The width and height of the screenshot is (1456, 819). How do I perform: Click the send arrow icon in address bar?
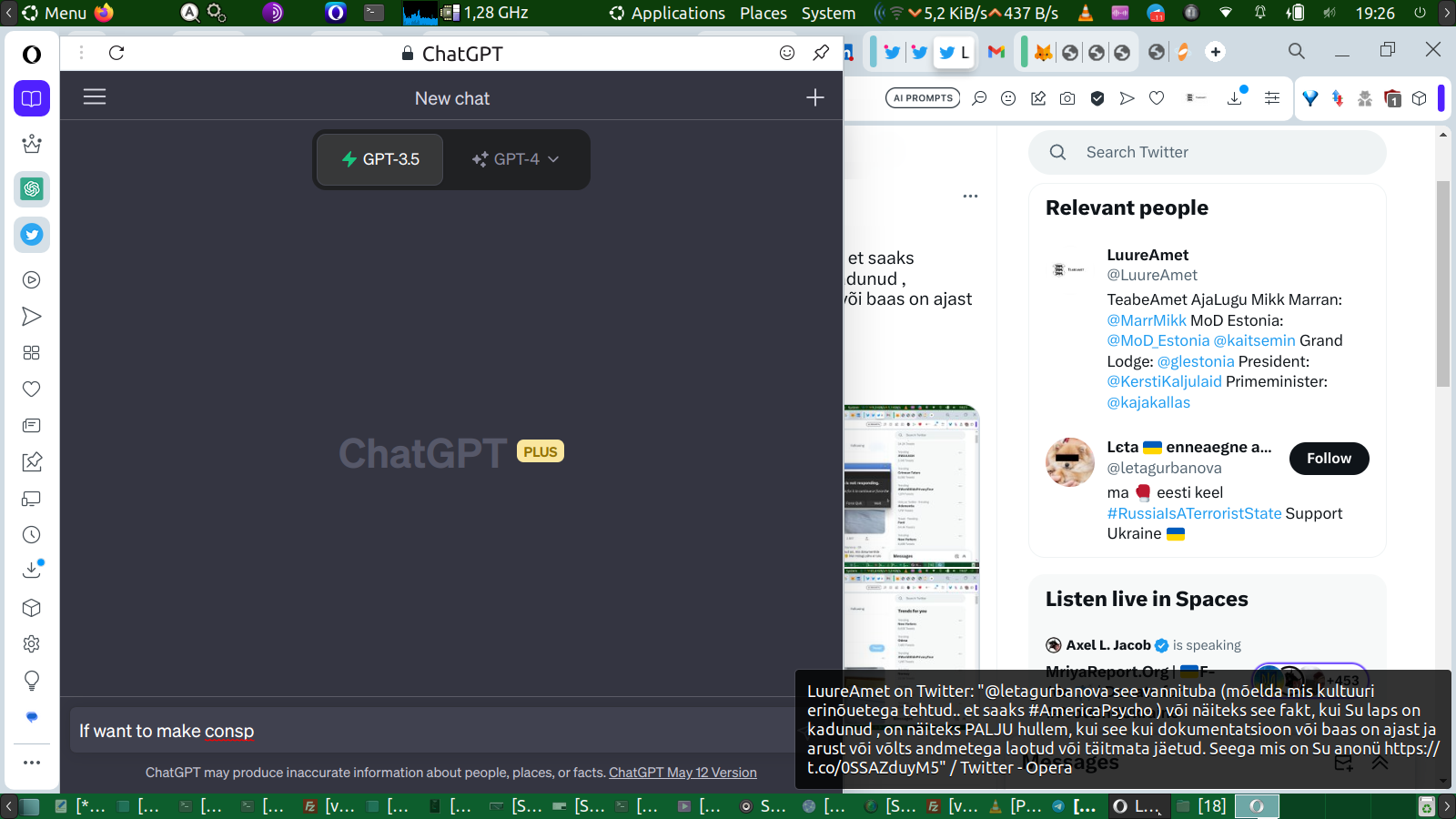point(1127,98)
